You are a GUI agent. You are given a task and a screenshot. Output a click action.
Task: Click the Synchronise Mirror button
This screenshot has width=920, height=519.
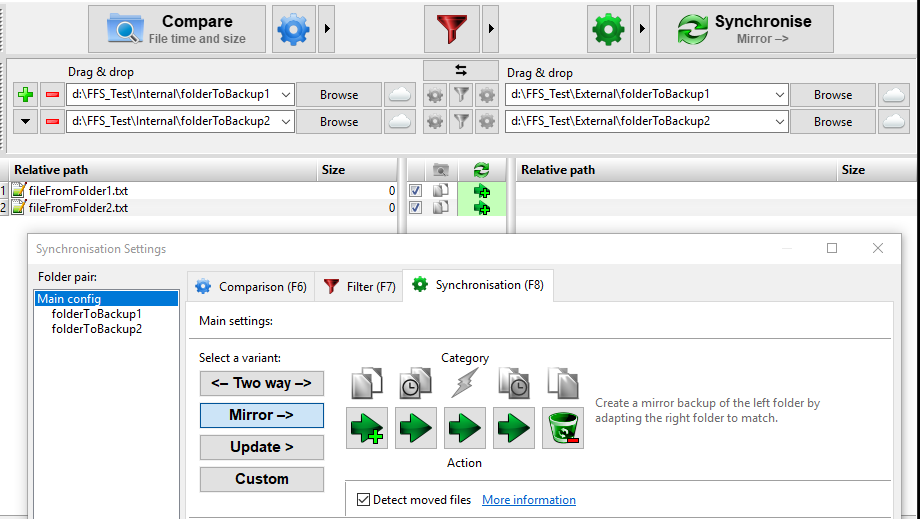(x=745, y=29)
